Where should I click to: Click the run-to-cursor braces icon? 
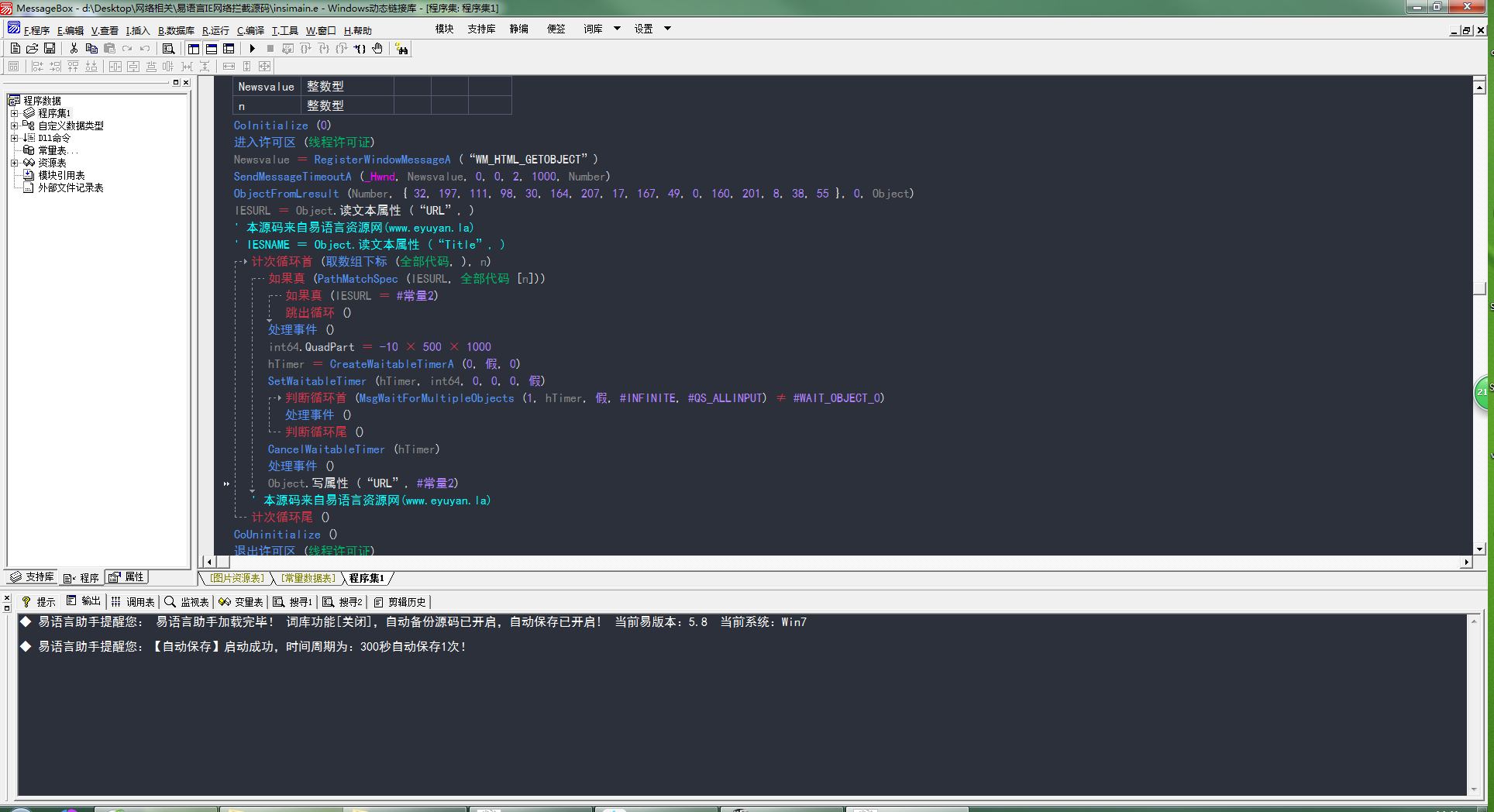coord(360,49)
